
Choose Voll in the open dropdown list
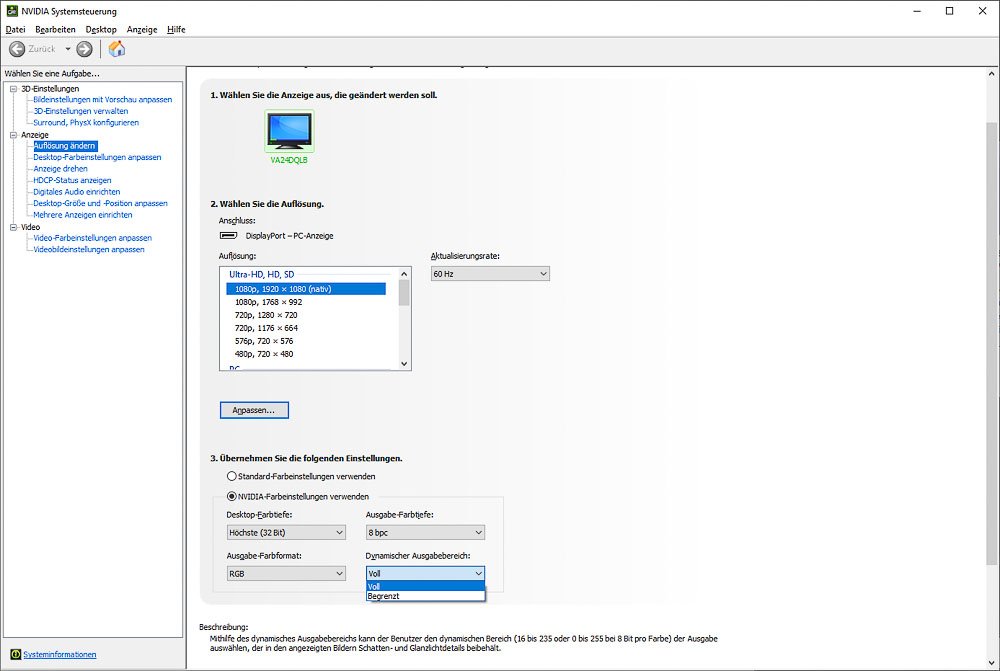(425, 586)
